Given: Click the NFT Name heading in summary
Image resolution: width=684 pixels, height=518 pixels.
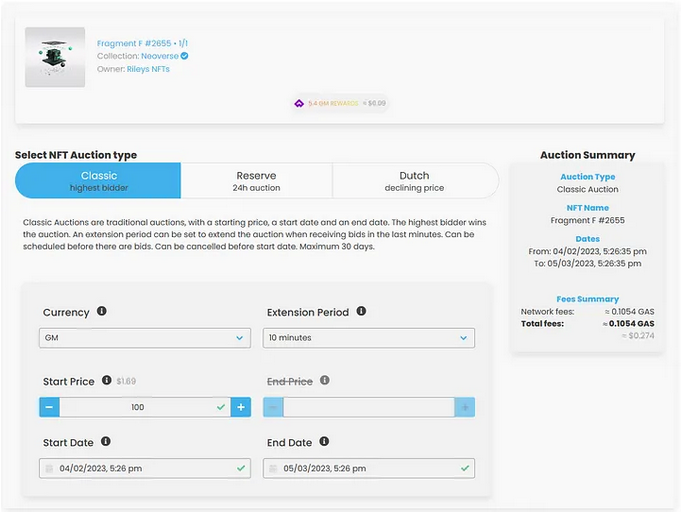Looking at the screenshot, I should pos(588,208).
